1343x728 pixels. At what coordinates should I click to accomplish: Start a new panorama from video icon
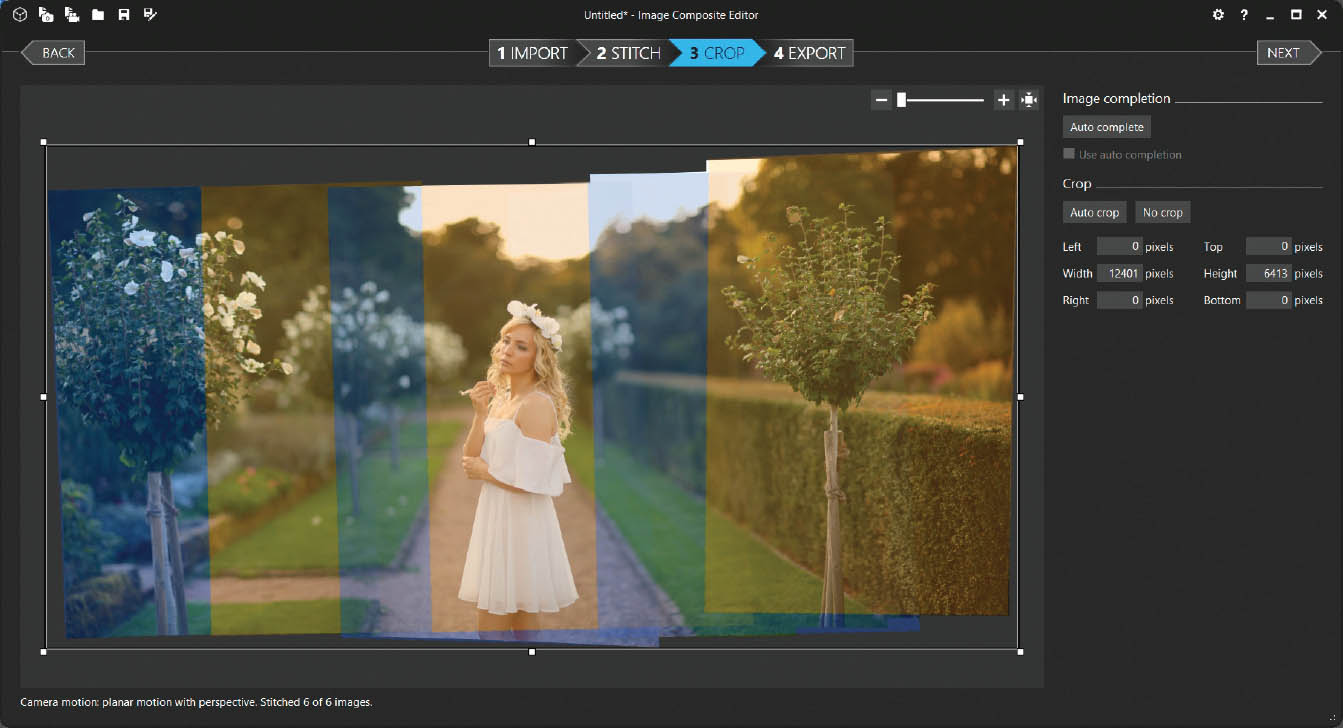72,15
